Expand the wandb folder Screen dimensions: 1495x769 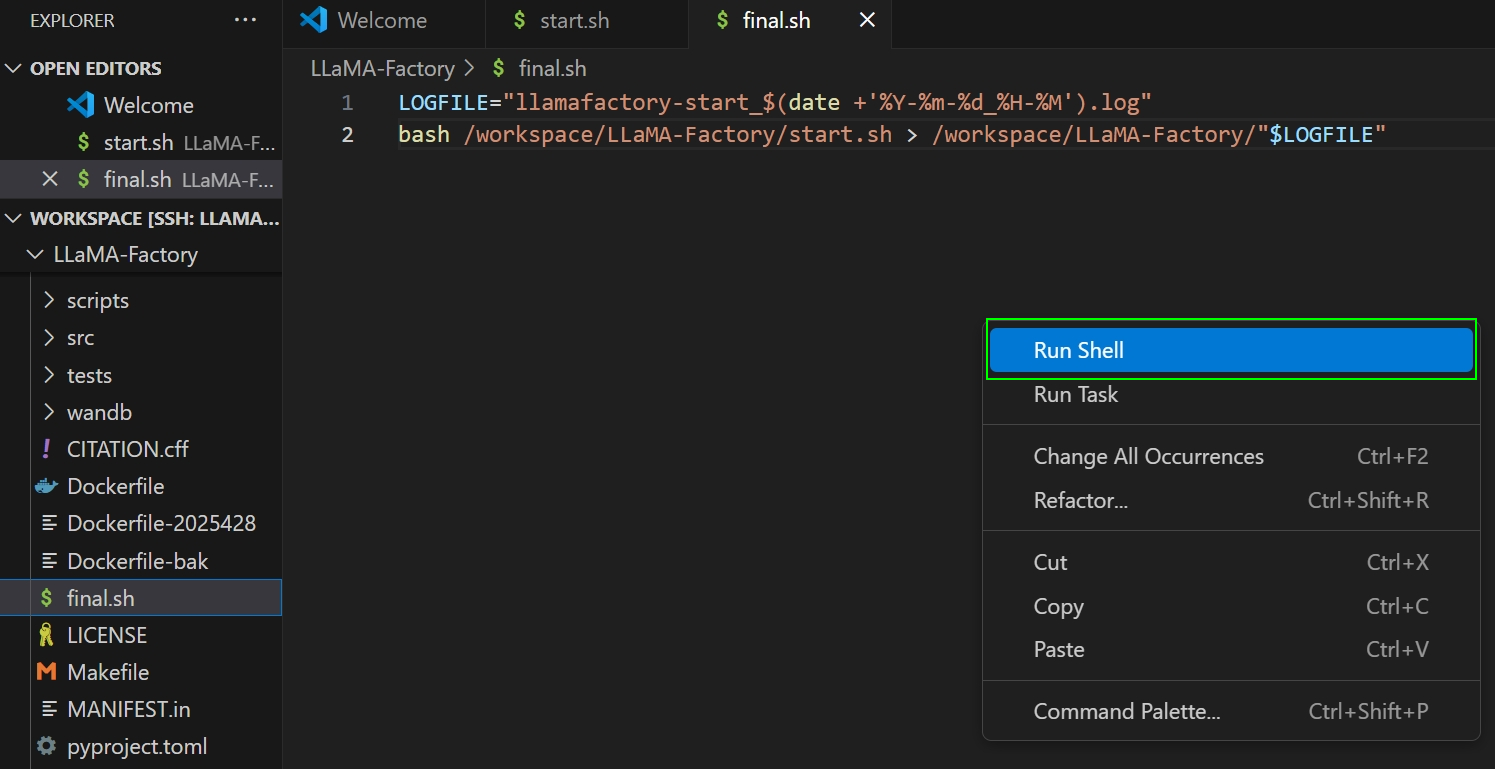[99, 413]
